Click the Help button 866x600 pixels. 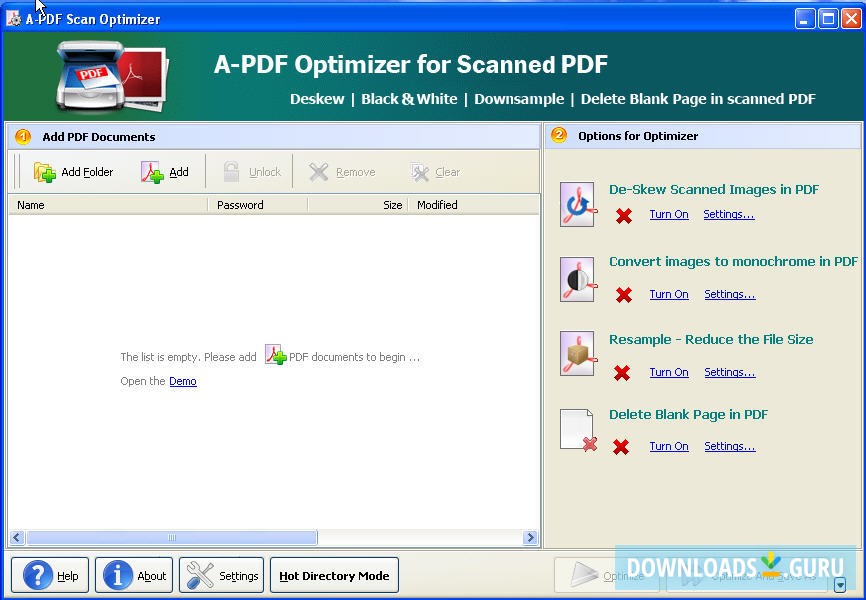[x=50, y=575]
